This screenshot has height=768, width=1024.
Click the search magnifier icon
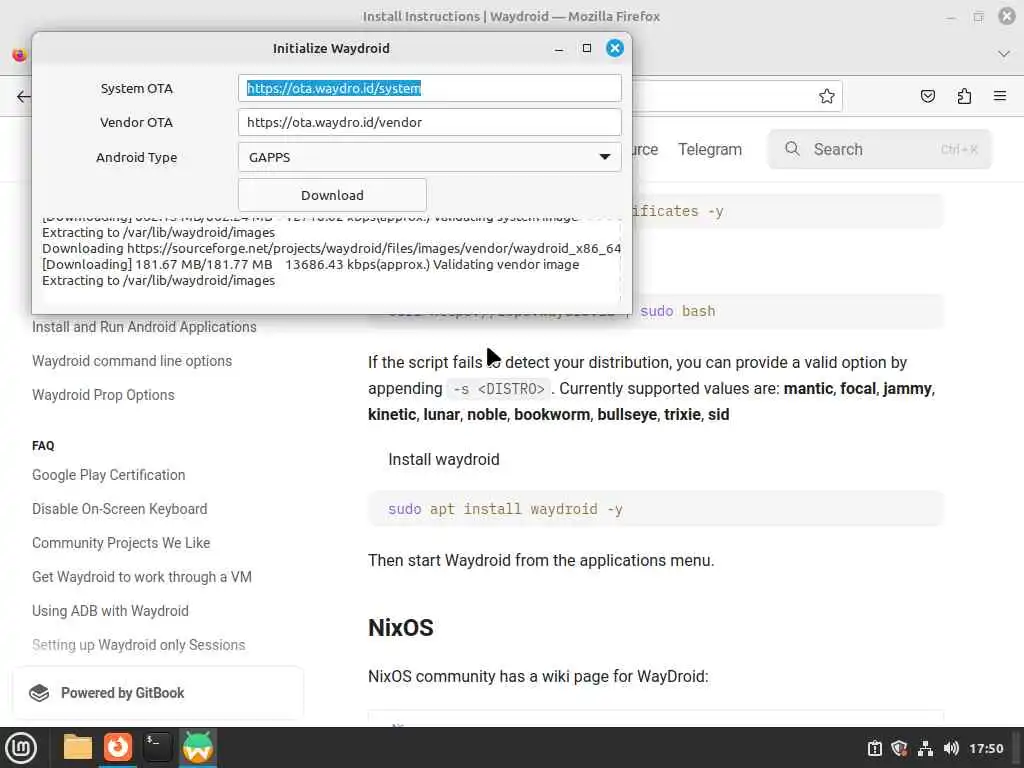click(x=792, y=149)
